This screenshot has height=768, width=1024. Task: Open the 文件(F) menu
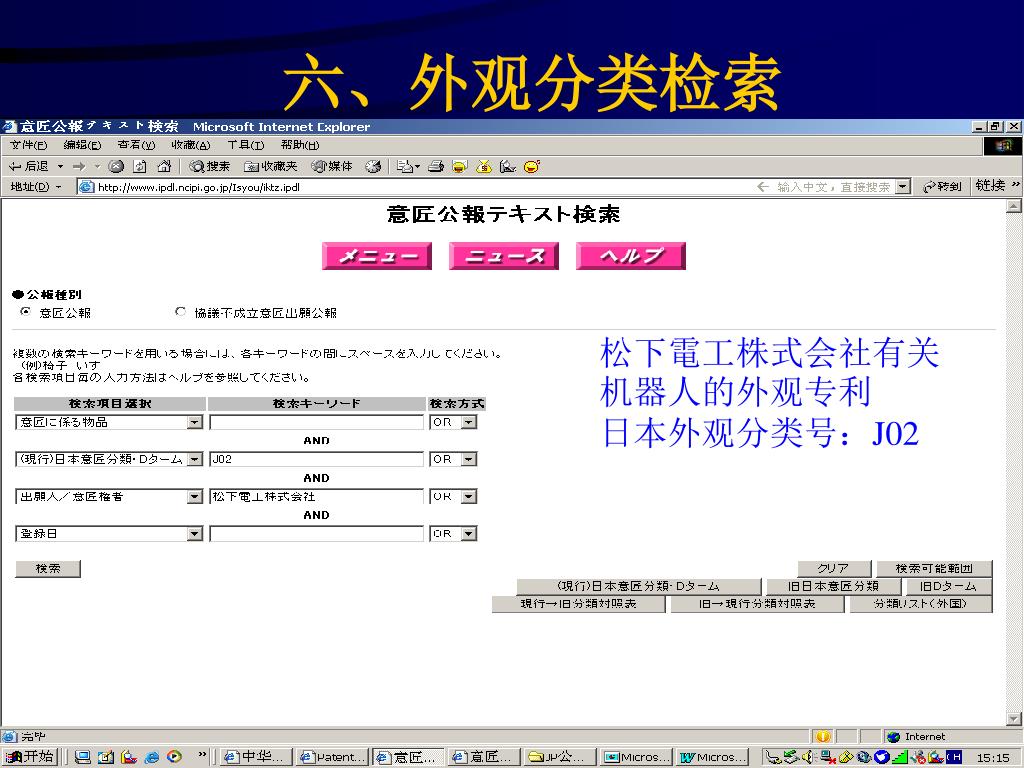coord(29,145)
